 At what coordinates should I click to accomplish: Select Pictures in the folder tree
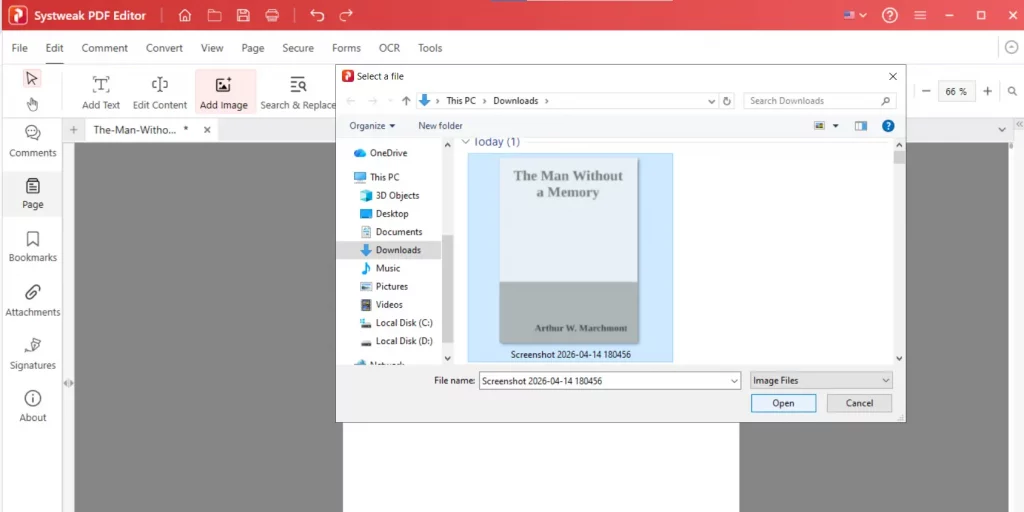[x=391, y=286]
